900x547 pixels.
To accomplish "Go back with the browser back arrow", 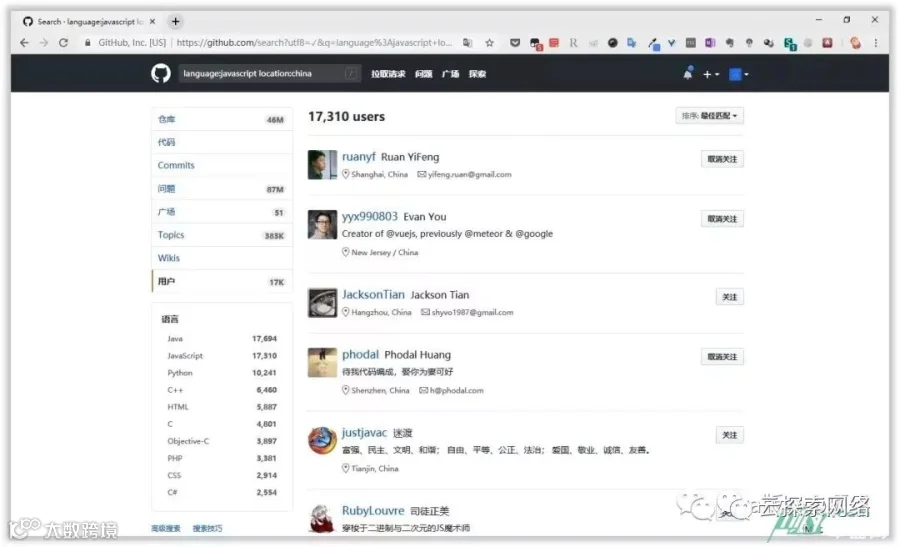I will pyautogui.click(x=24, y=42).
